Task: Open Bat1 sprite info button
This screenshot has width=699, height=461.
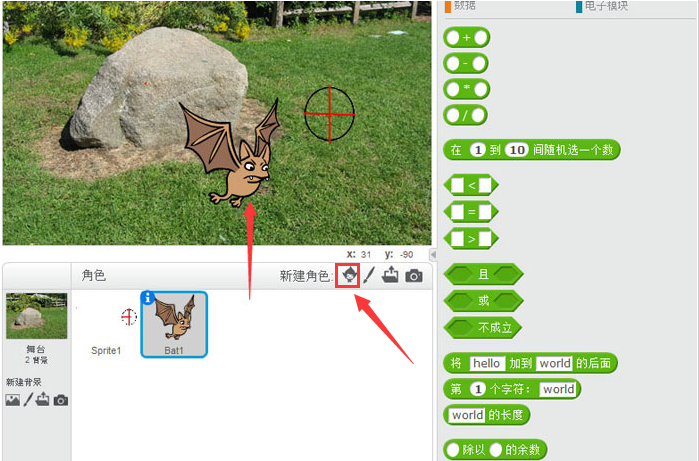Action: [x=148, y=298]
